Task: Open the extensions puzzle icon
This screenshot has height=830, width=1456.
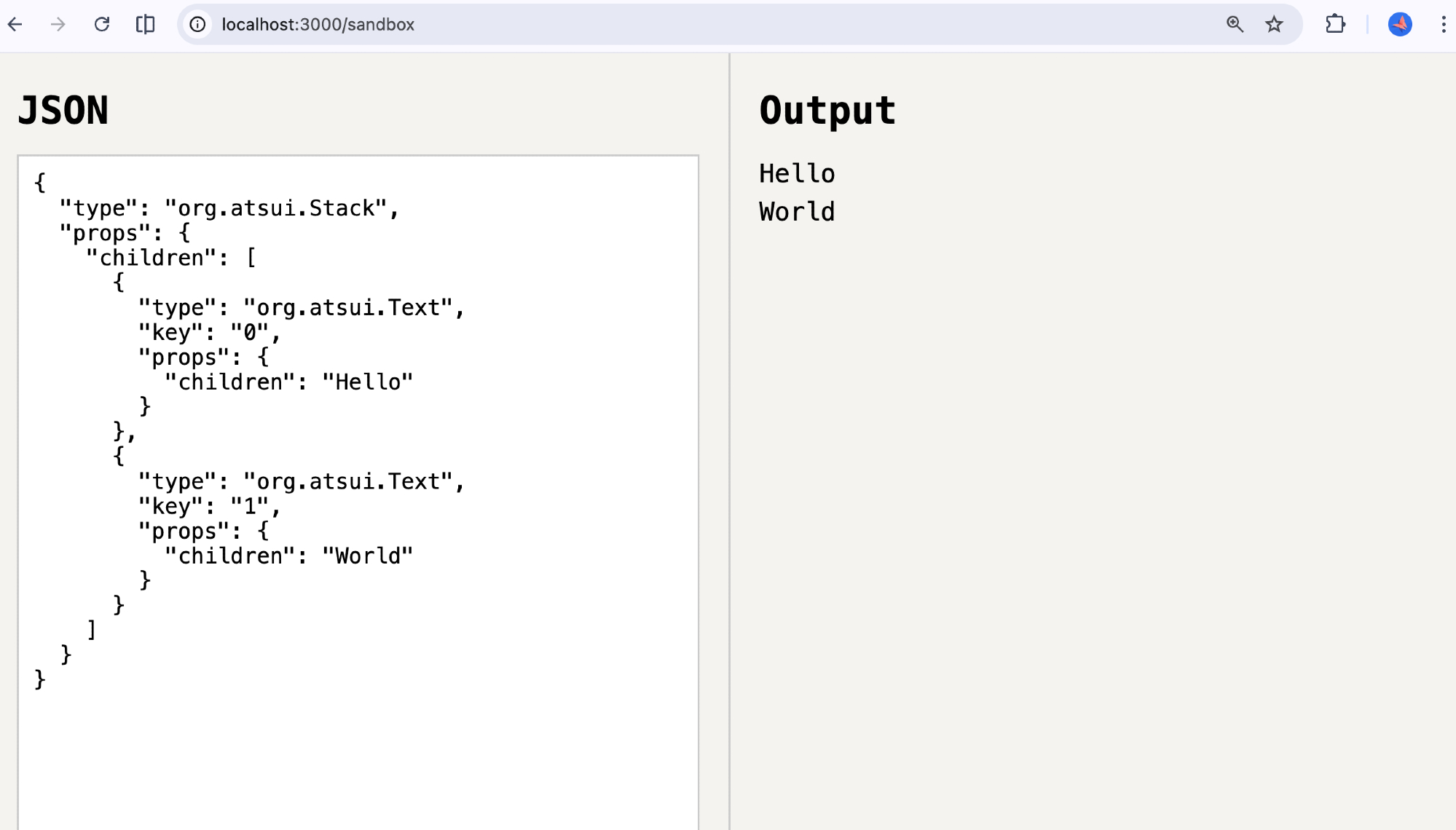Action: click(1335, 24)
